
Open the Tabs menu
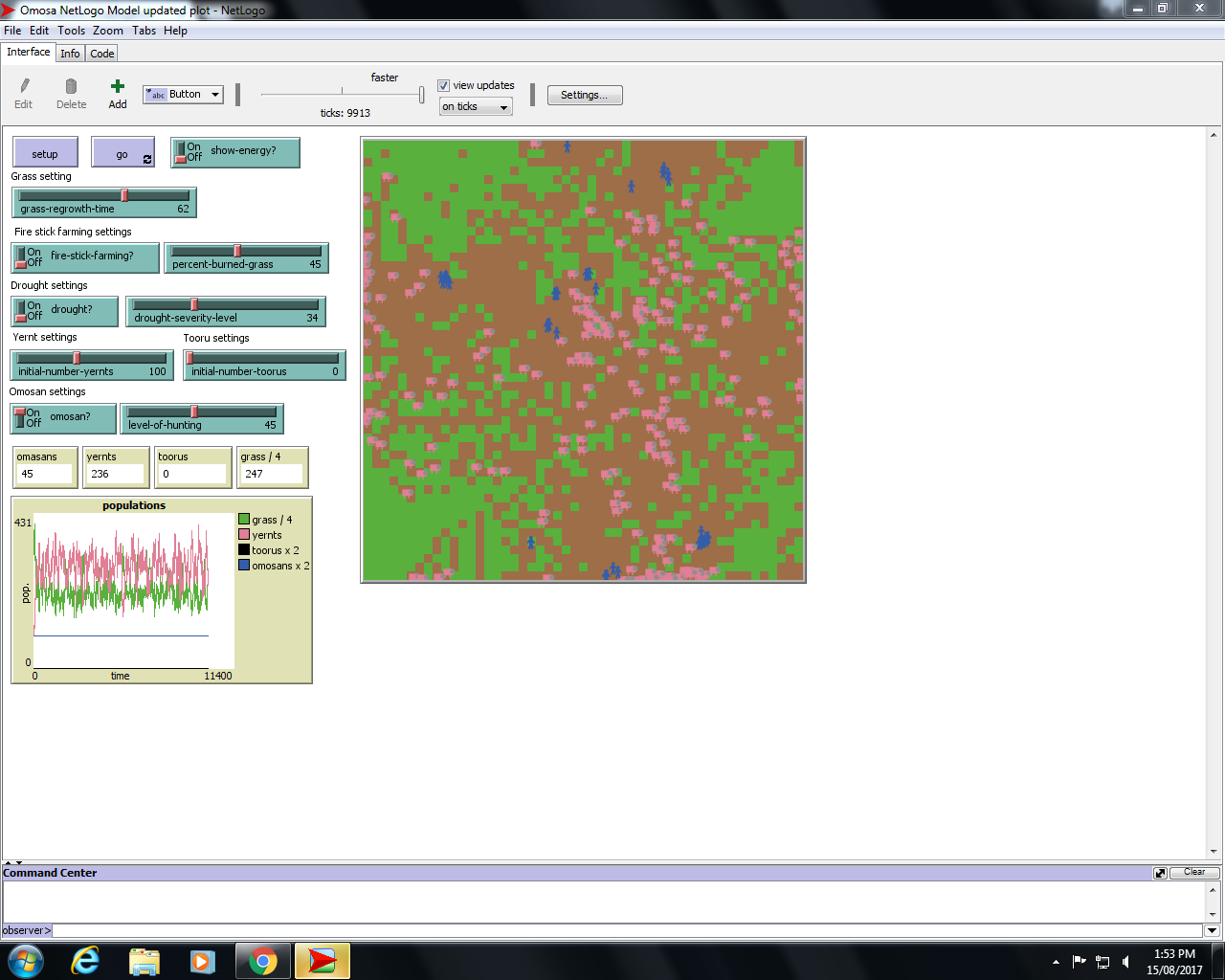pyautogui.click(x=145, y=31)
